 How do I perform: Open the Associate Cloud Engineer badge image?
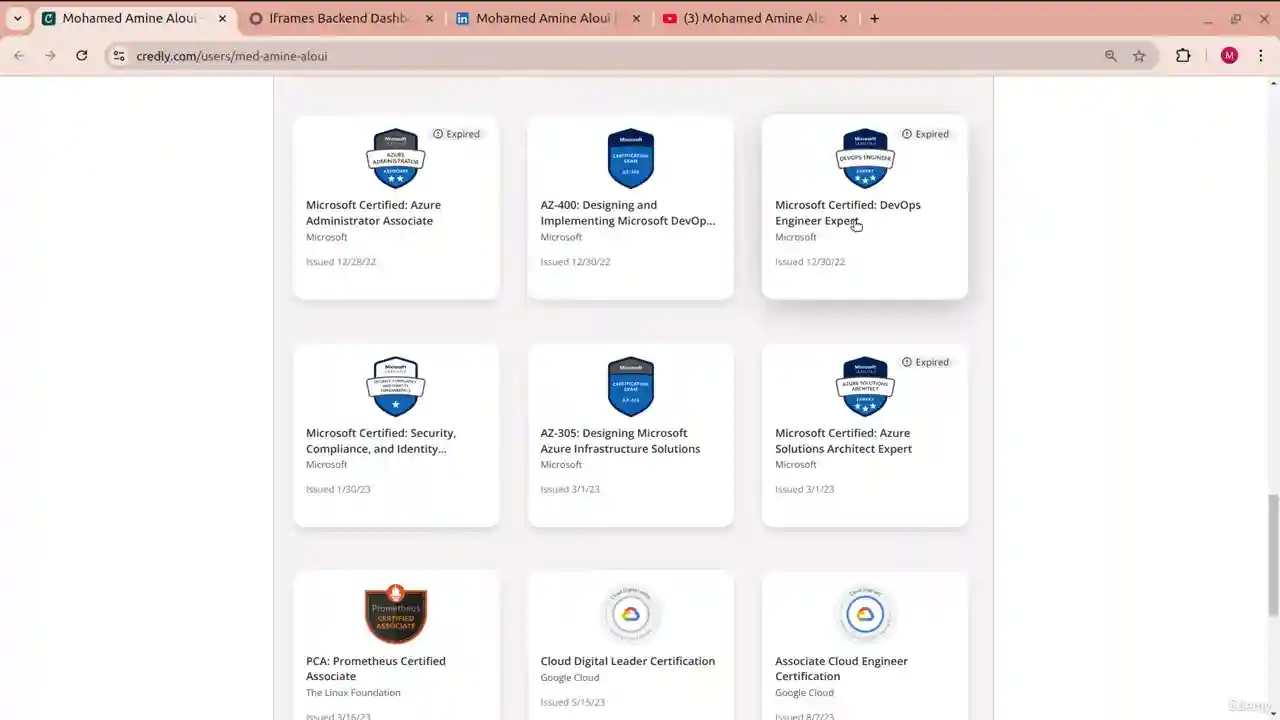pos(865,614)
